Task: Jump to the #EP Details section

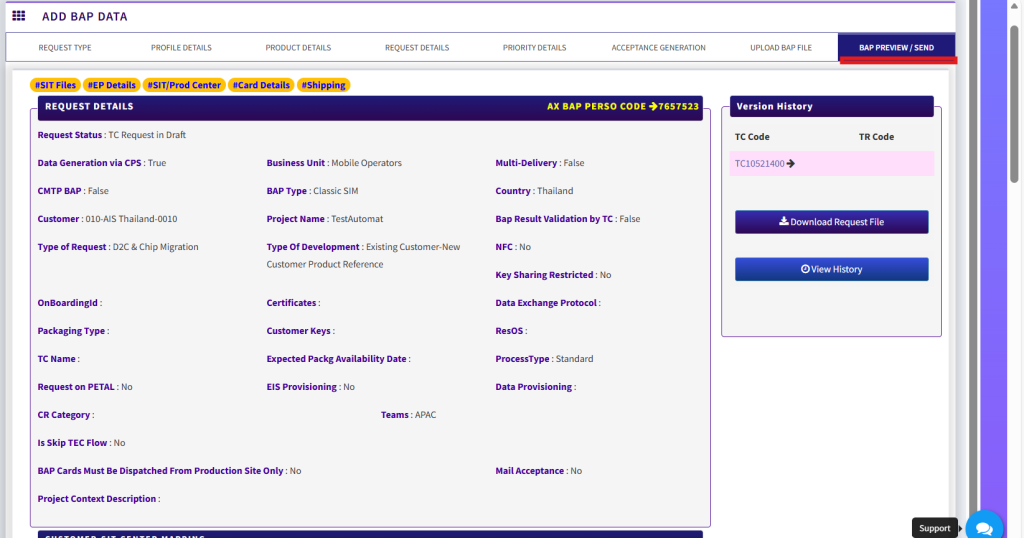Action: tap(111, 85)
